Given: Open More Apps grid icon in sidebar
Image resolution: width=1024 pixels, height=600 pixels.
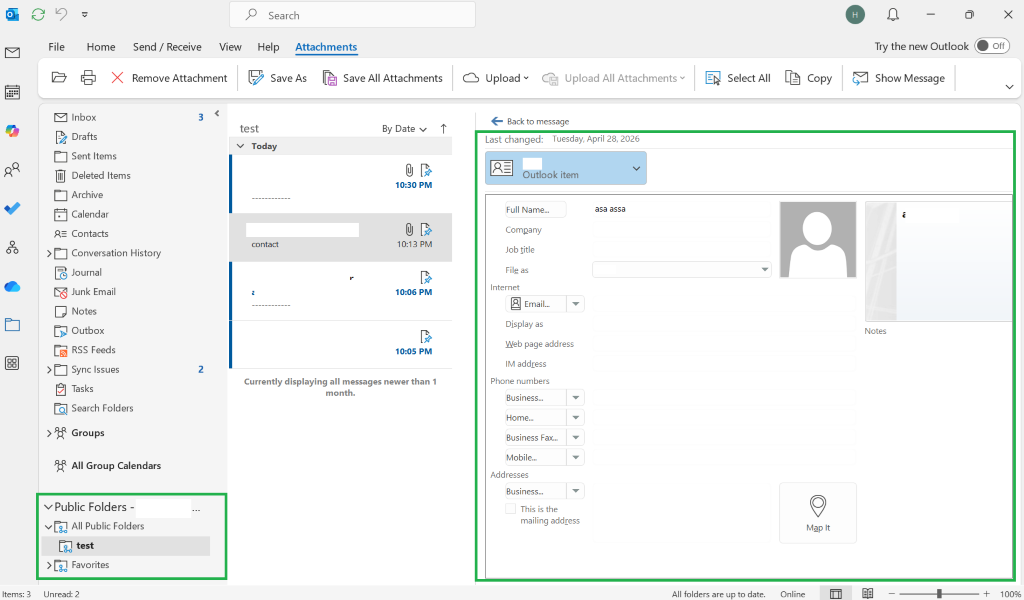Looking at the screenshot, I should (x=12, y=363).
